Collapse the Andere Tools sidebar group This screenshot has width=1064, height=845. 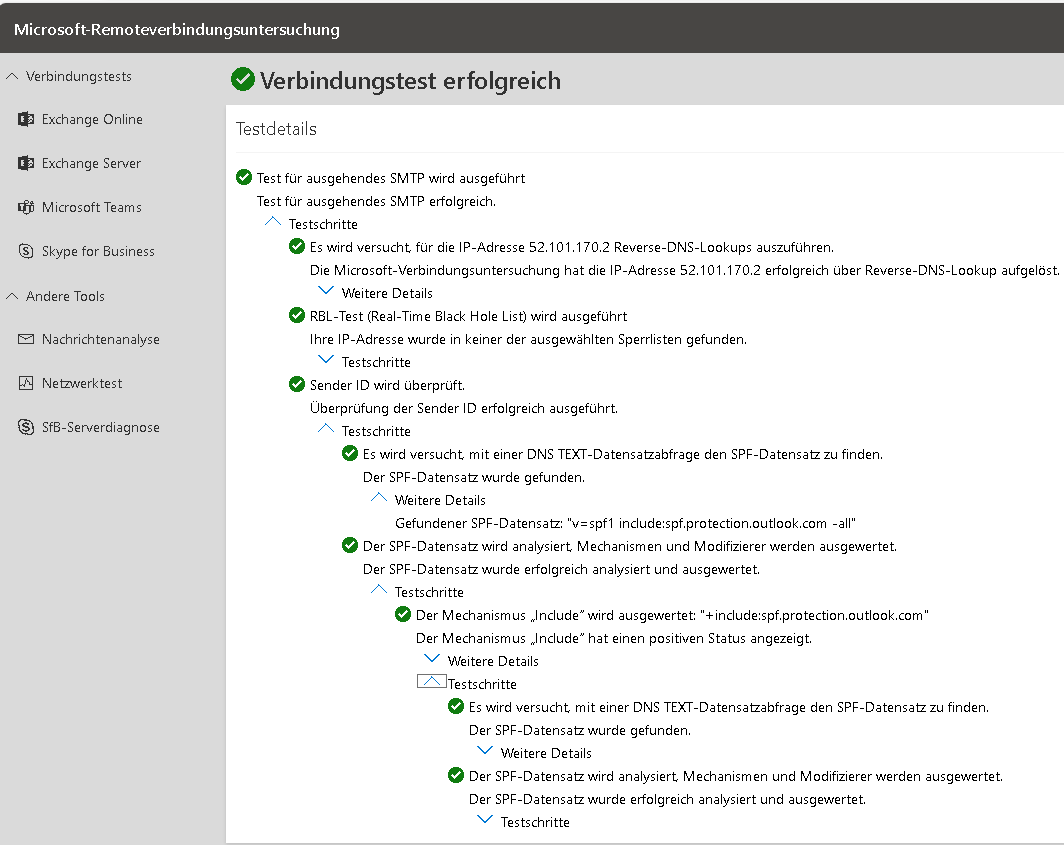12,297
